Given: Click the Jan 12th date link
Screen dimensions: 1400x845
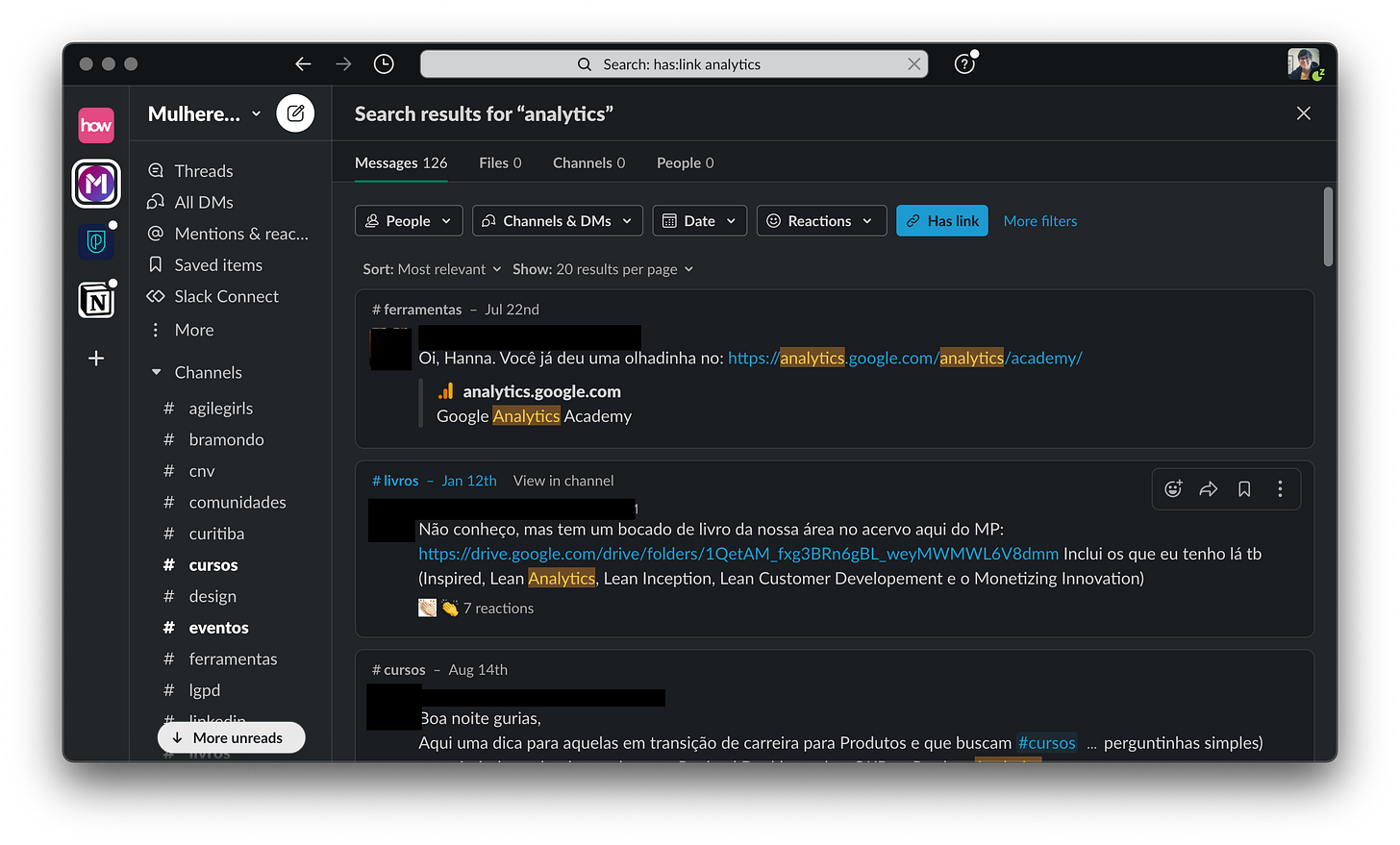Looking at the screenshot, I should point(469,481).
